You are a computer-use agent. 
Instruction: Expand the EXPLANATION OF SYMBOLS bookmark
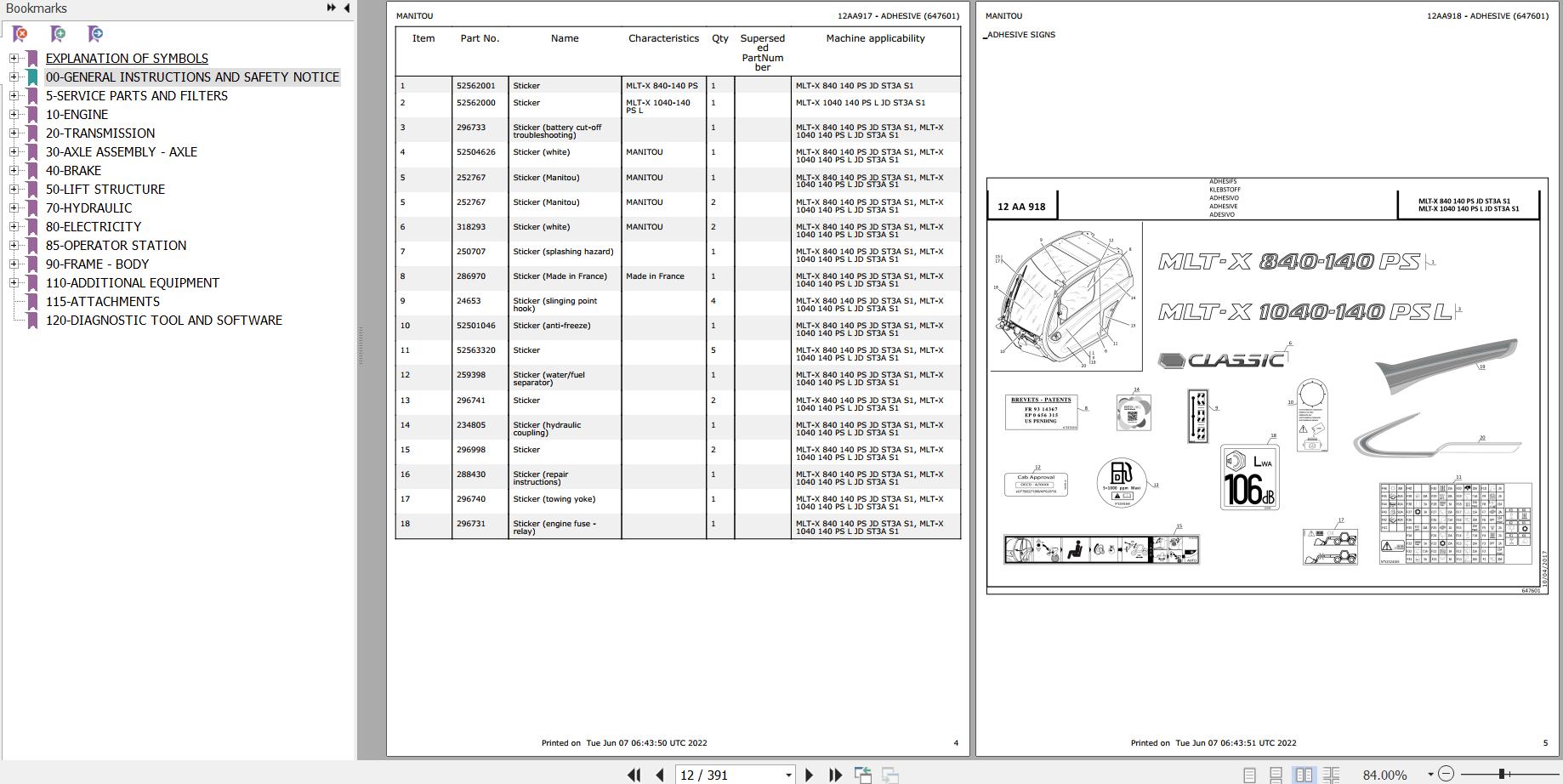[14, 59]
